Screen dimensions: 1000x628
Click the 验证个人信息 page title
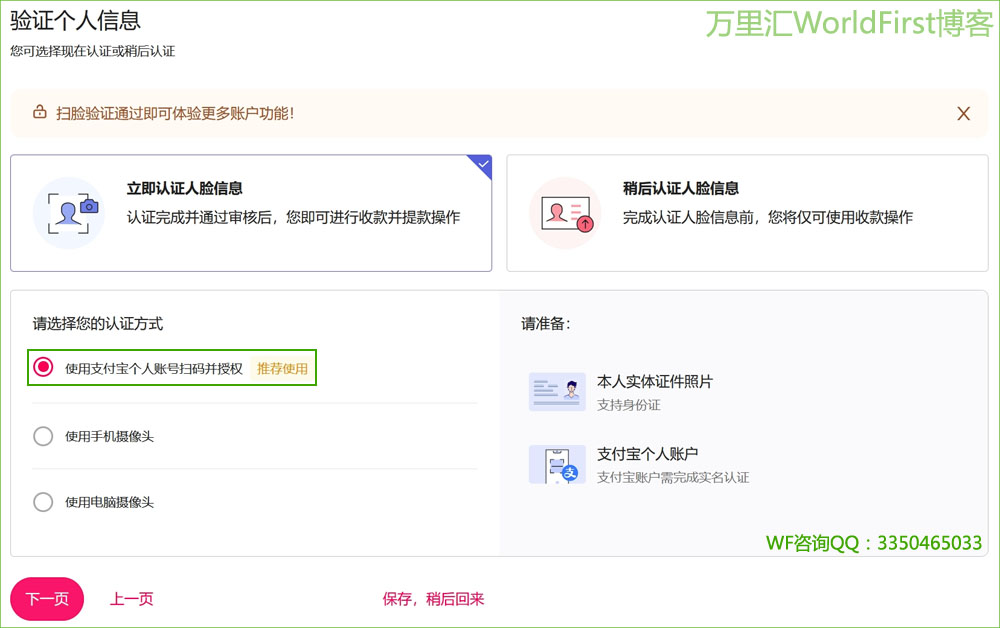click(75, 20)
